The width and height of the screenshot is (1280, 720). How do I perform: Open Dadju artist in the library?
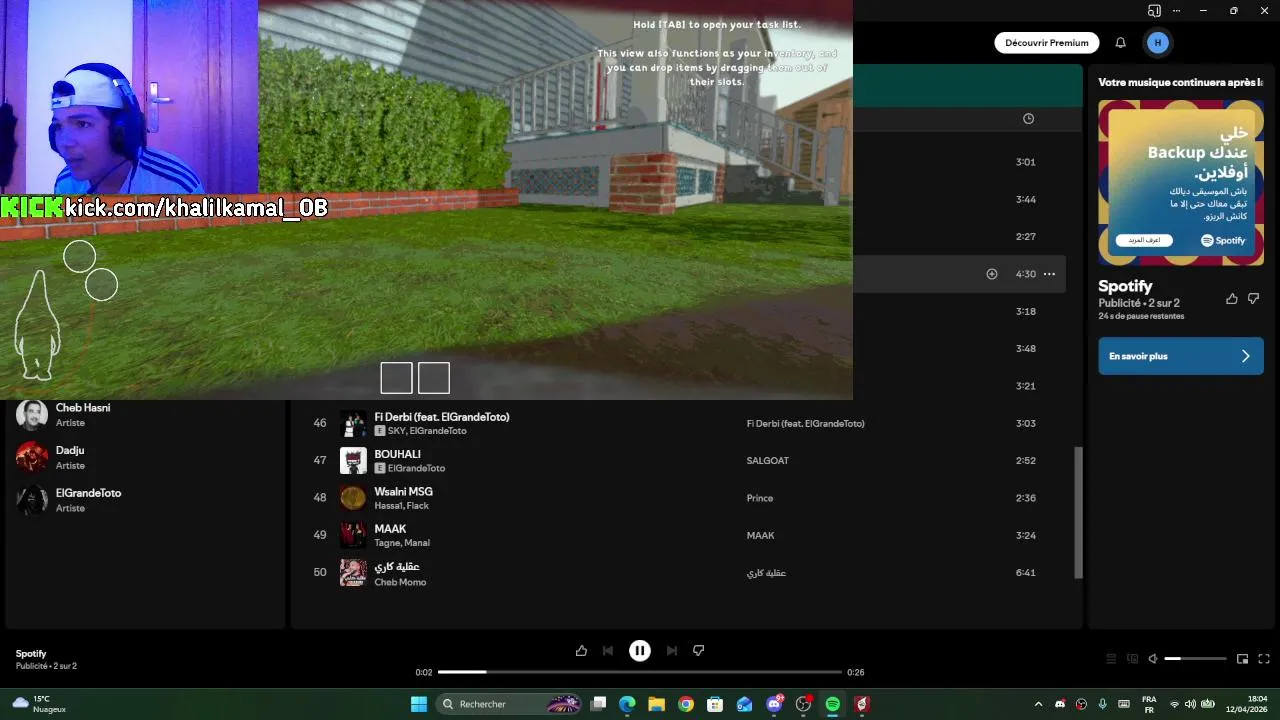coord(70,451)
